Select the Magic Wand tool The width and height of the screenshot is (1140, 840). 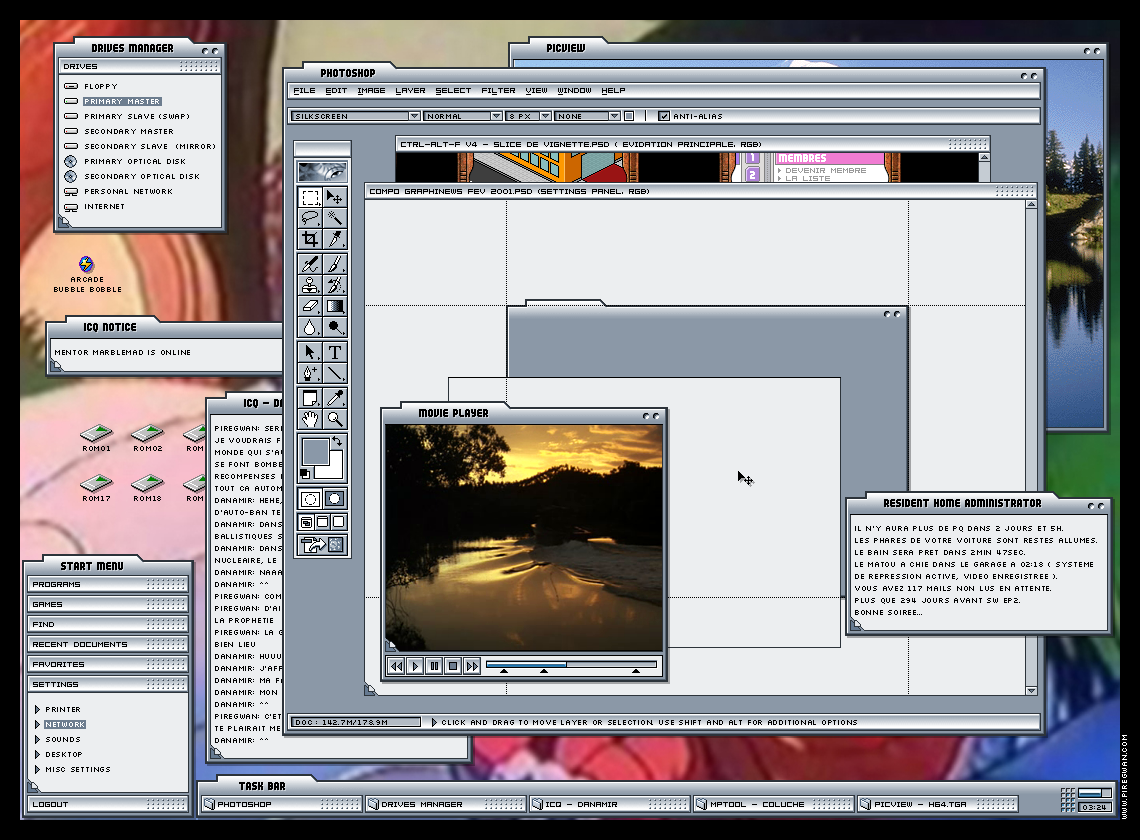point(334,218)
